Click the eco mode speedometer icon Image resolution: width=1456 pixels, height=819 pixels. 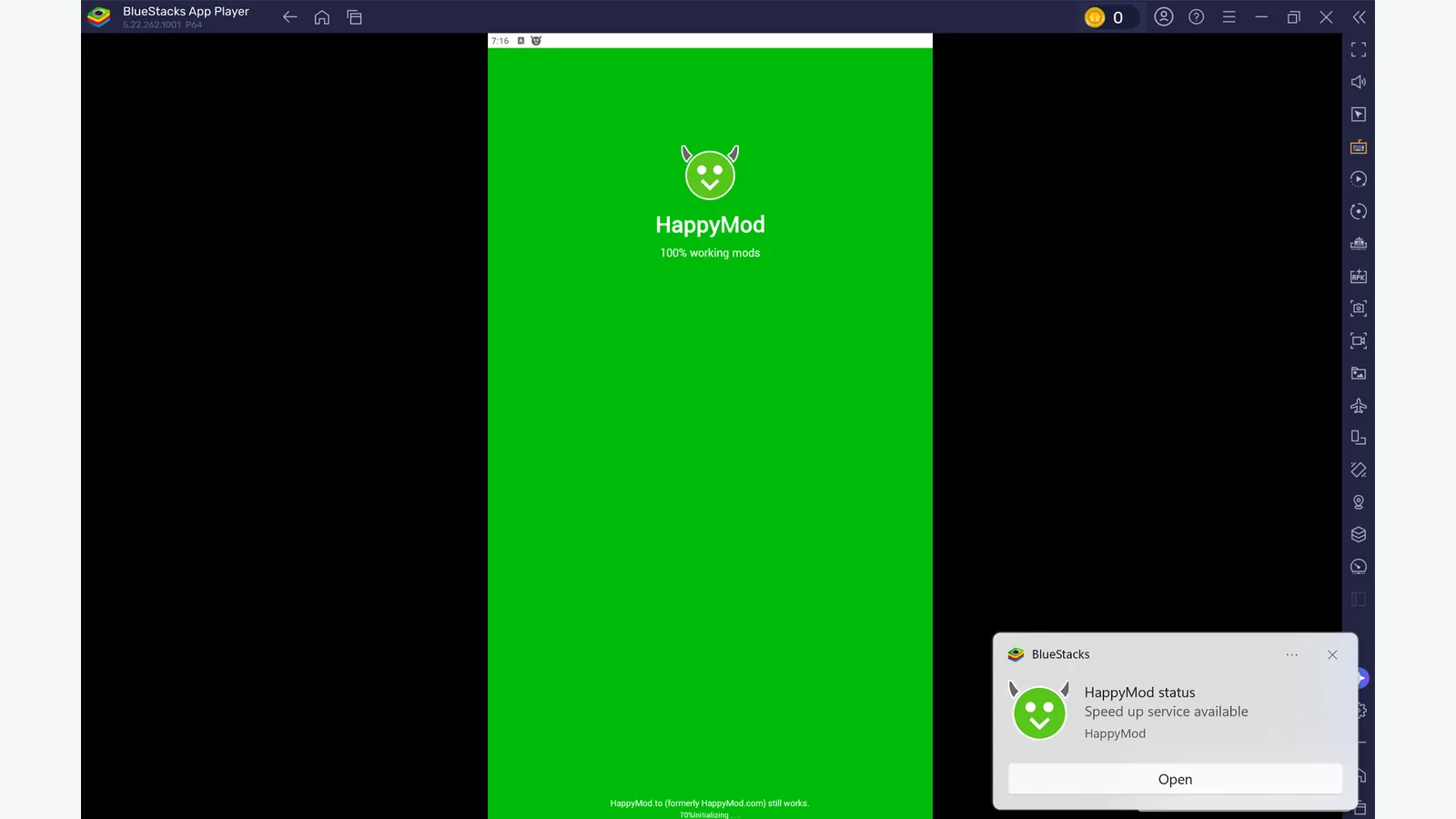pos(1359,567)
